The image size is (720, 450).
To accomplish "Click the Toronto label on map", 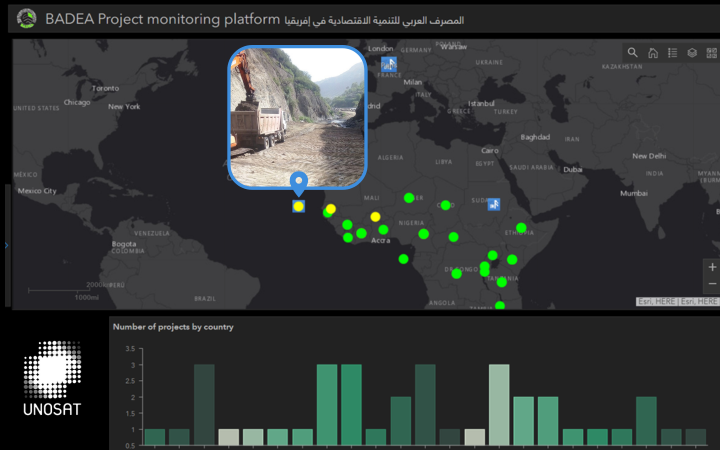I will tap(105, 88).
